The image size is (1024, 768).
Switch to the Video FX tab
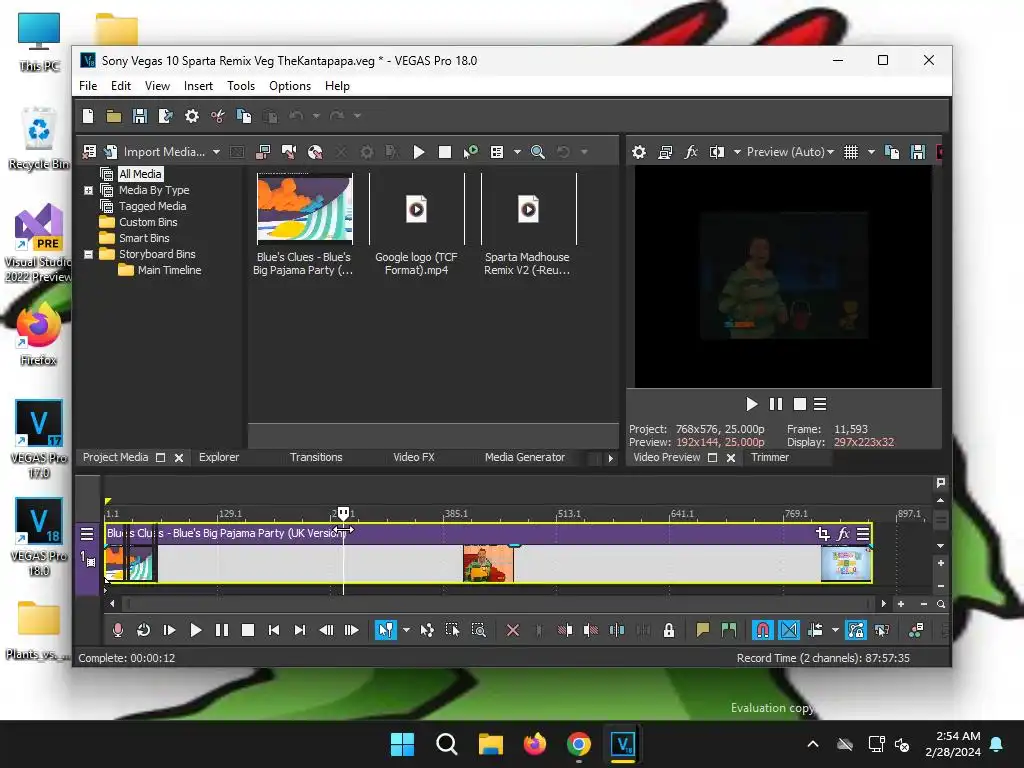click(413, 457)
